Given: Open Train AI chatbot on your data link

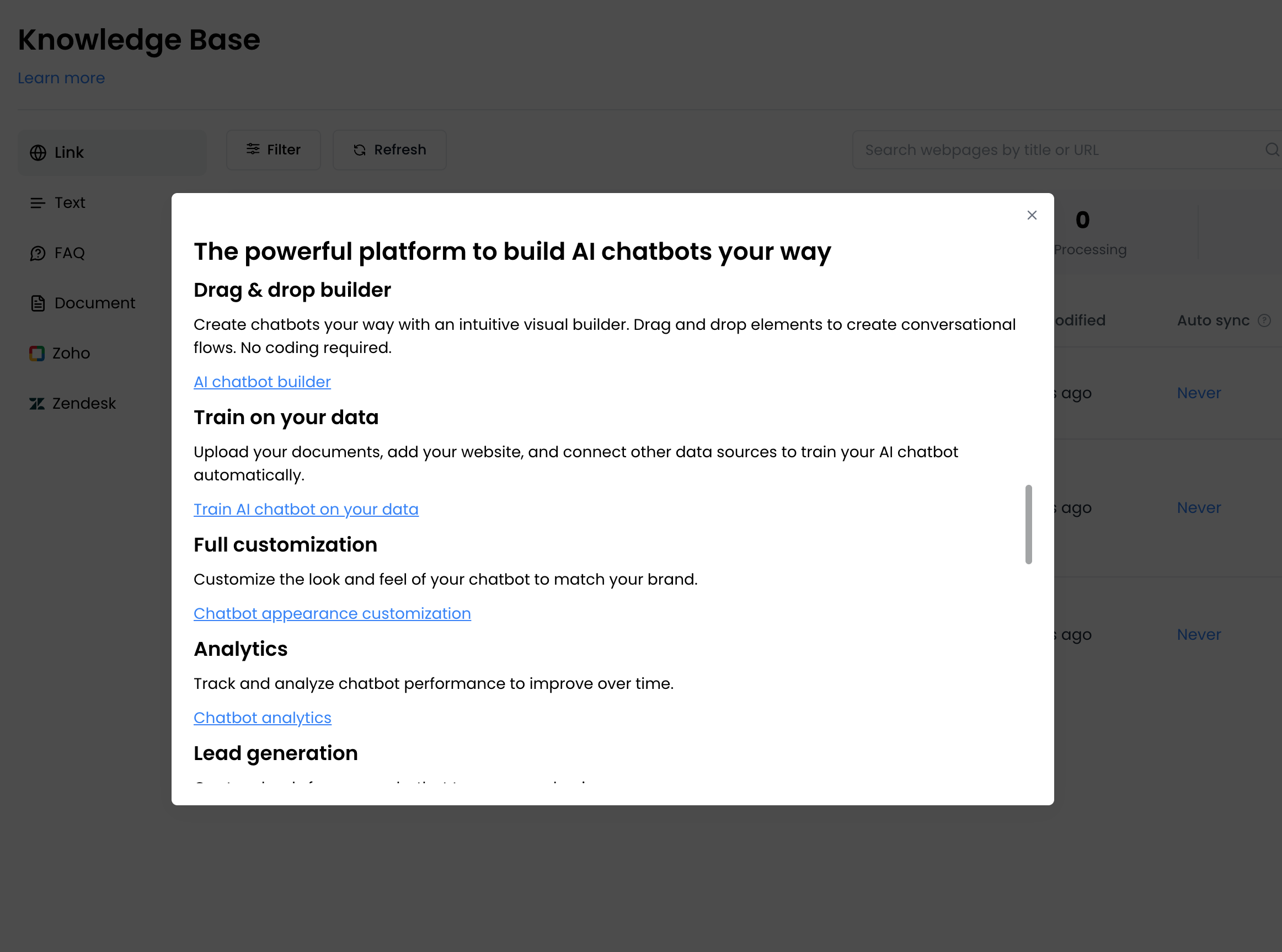Looking at the screenshot, I should coord(306,509).
